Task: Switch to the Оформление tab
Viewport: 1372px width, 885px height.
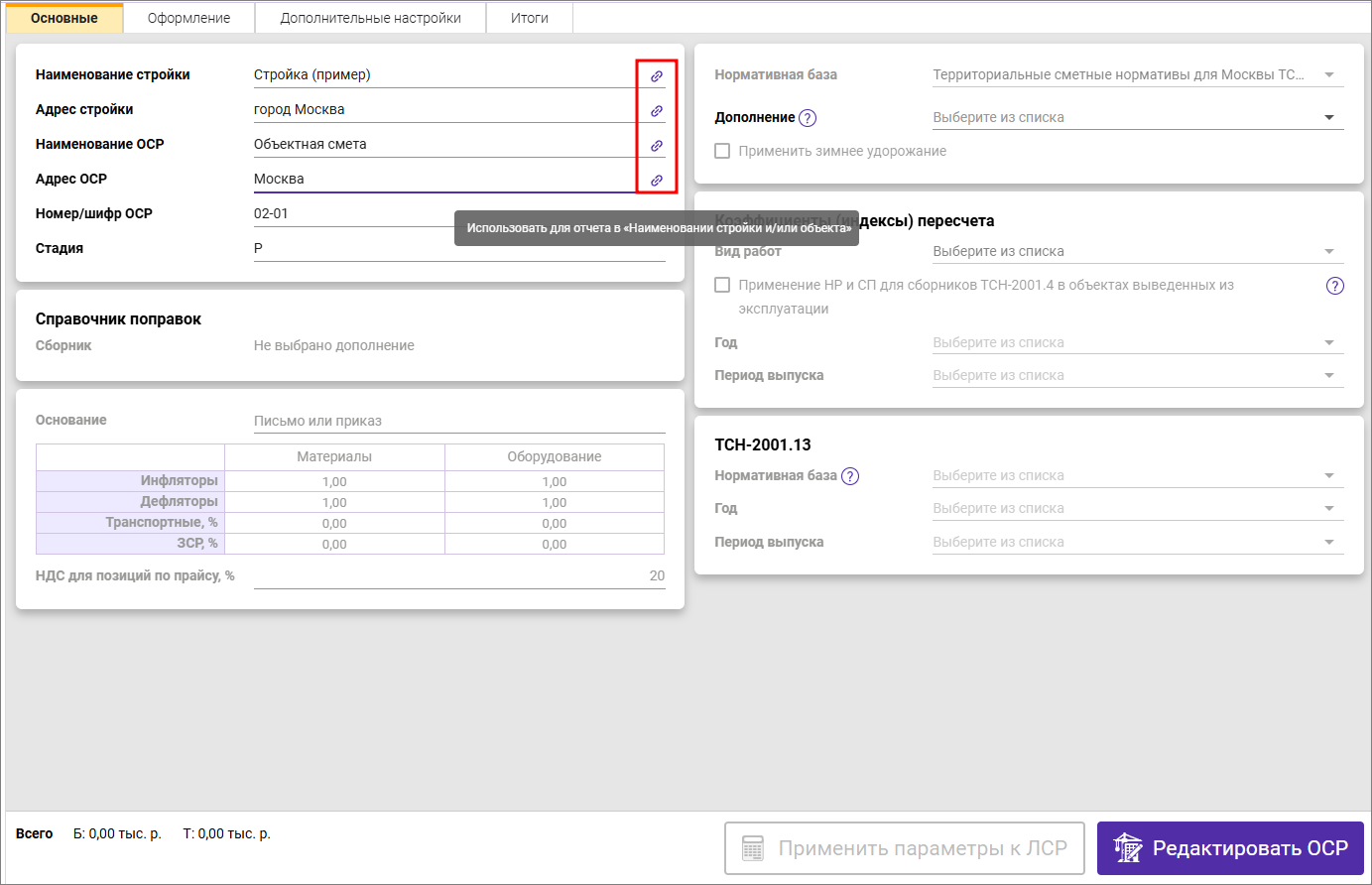Action: pos(188,18)
